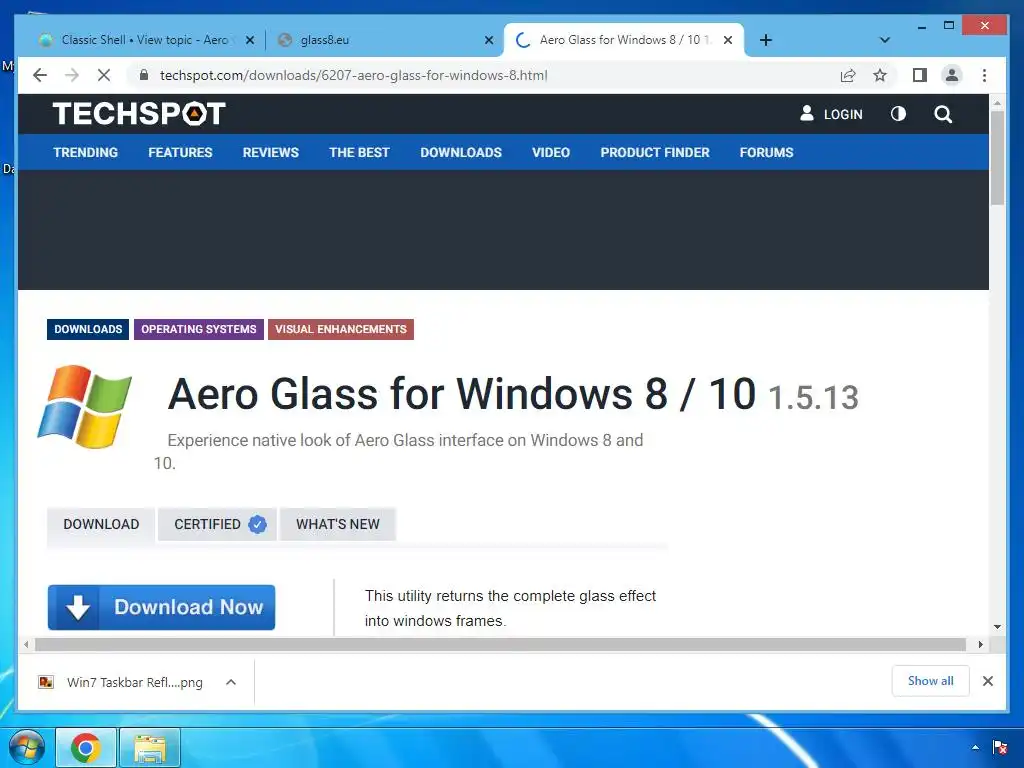The image size is (1024, 768).
Task: Click the horizontal scrollbar right arrow
Action: point(981,645)
